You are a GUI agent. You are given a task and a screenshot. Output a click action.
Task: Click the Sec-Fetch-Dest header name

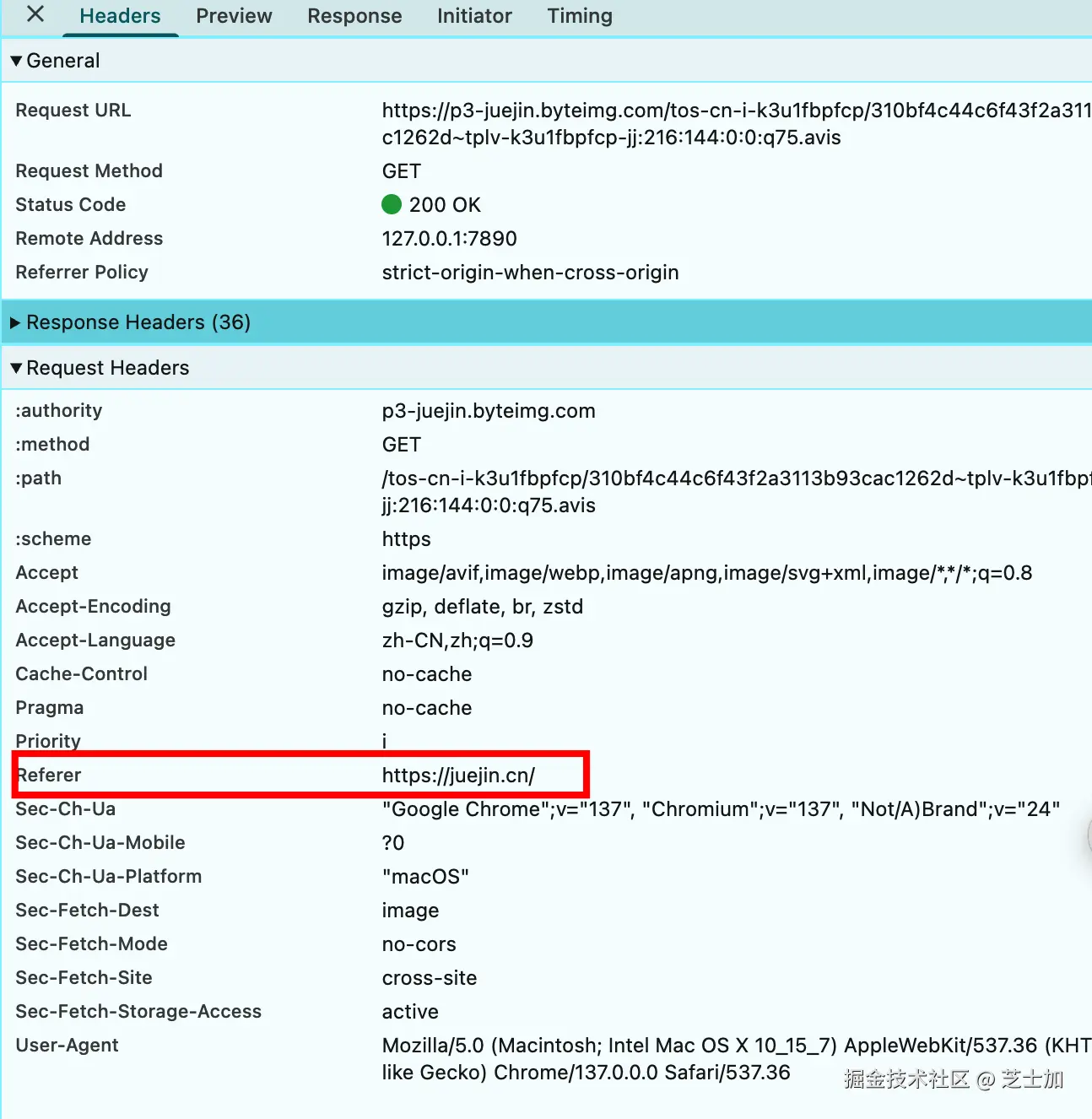click(x=88, y=911)
